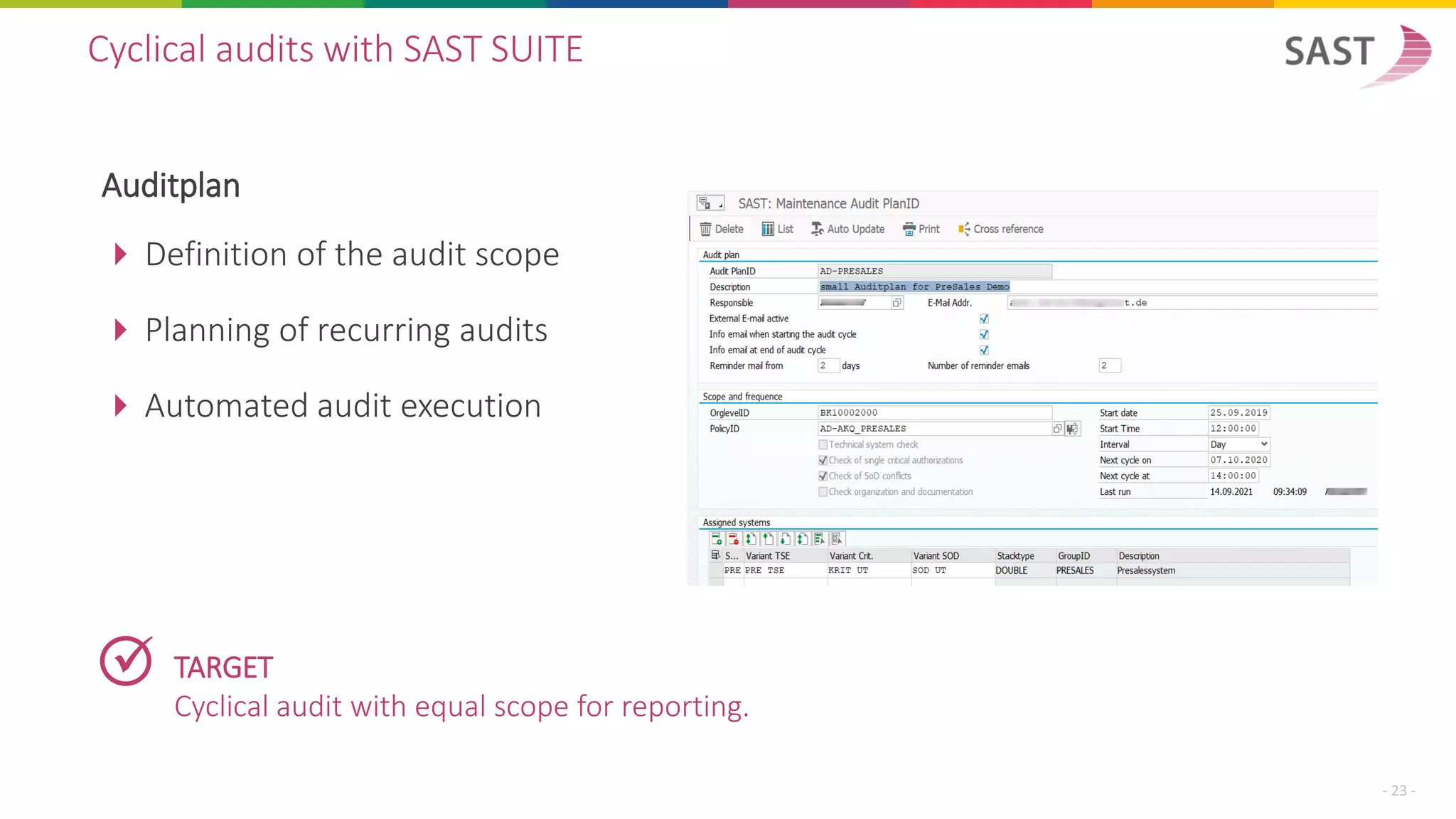
Task: Open Cross reference from the toolbar
Action: pos(1001,229)
